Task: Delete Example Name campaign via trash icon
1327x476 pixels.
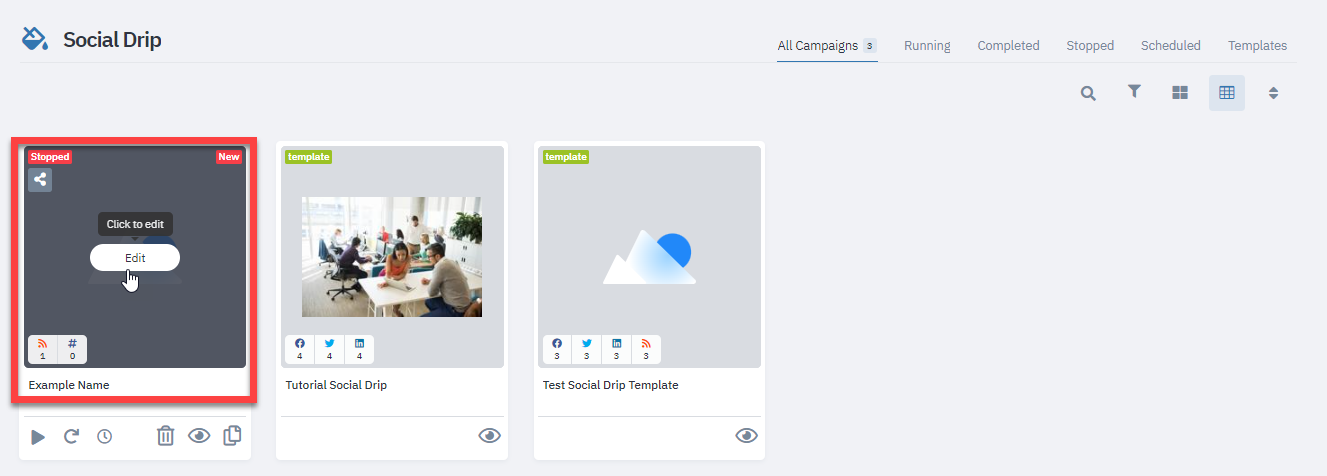Action: (166, 436)
